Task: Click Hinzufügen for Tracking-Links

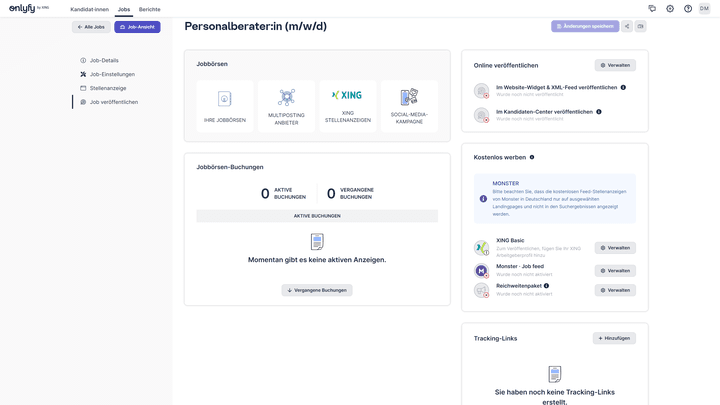Action: point(614,338)
